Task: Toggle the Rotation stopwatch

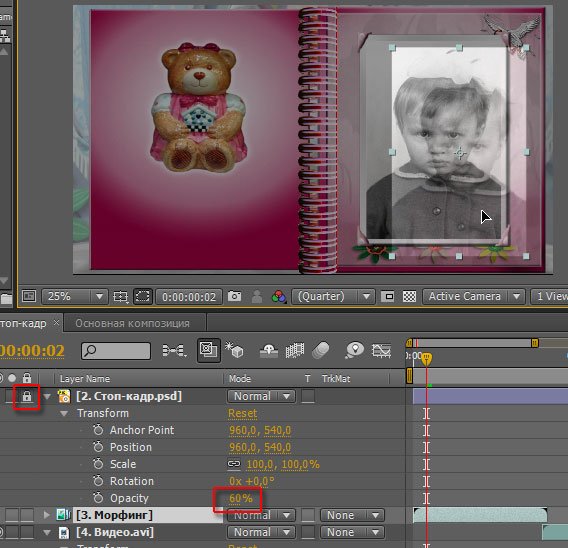Action: [x=98, y=481]
